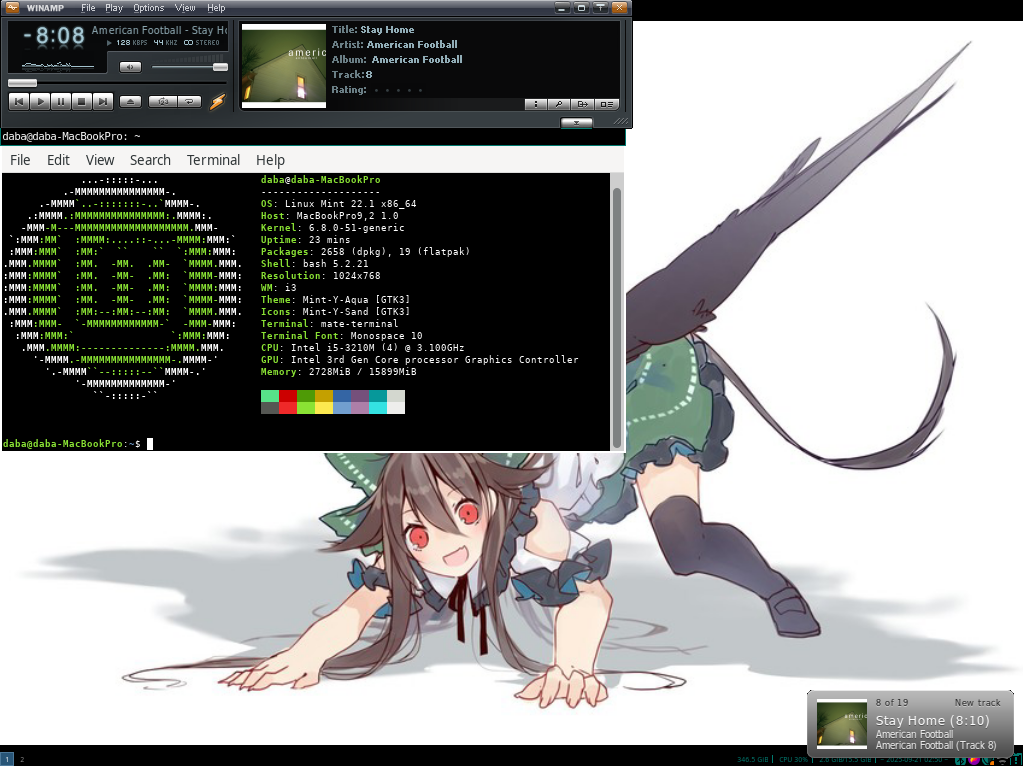Click the Winamp shade mode button
1023x766 pixels.
pos(600,8)
